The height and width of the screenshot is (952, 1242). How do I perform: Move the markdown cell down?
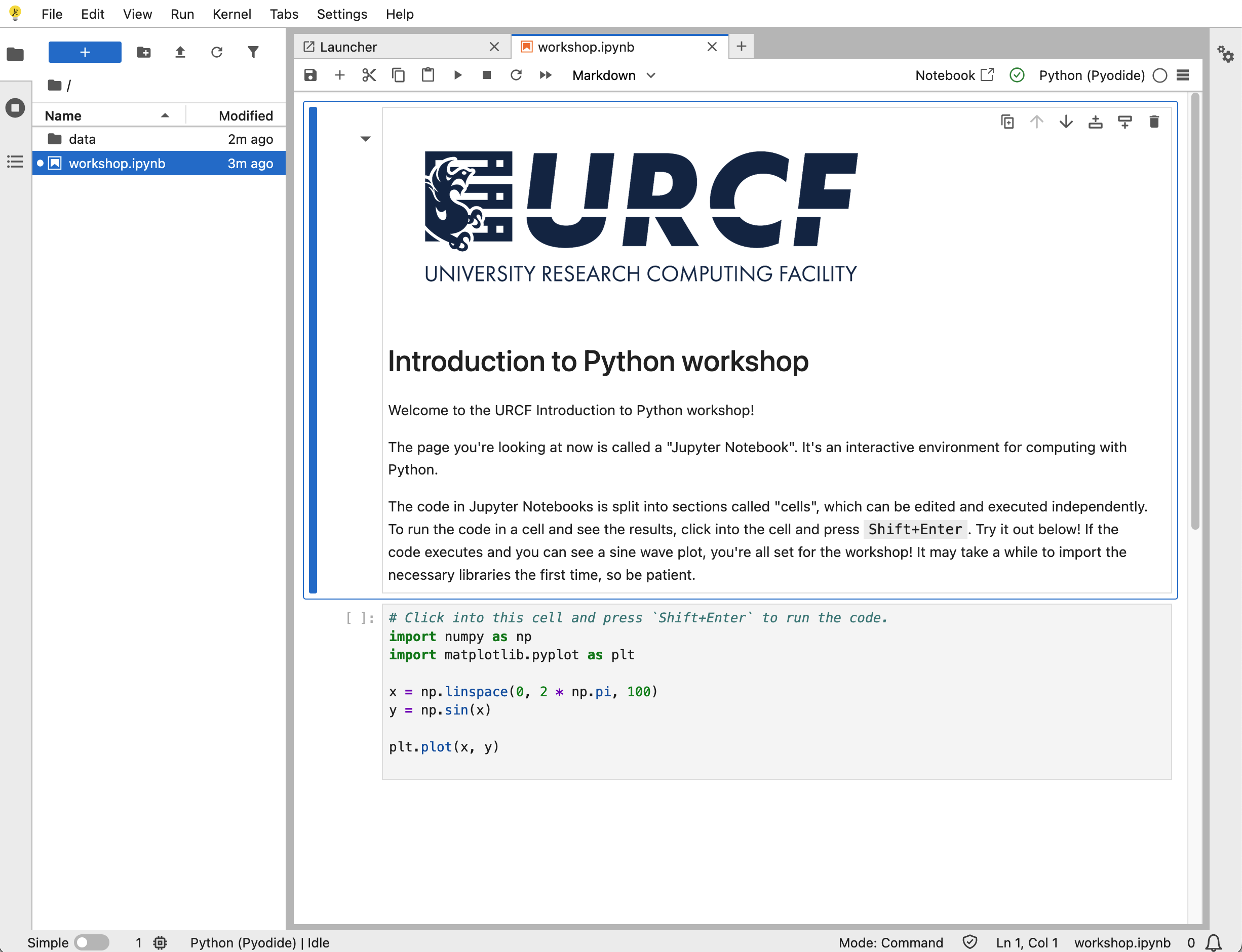(x=1066, y=121)
